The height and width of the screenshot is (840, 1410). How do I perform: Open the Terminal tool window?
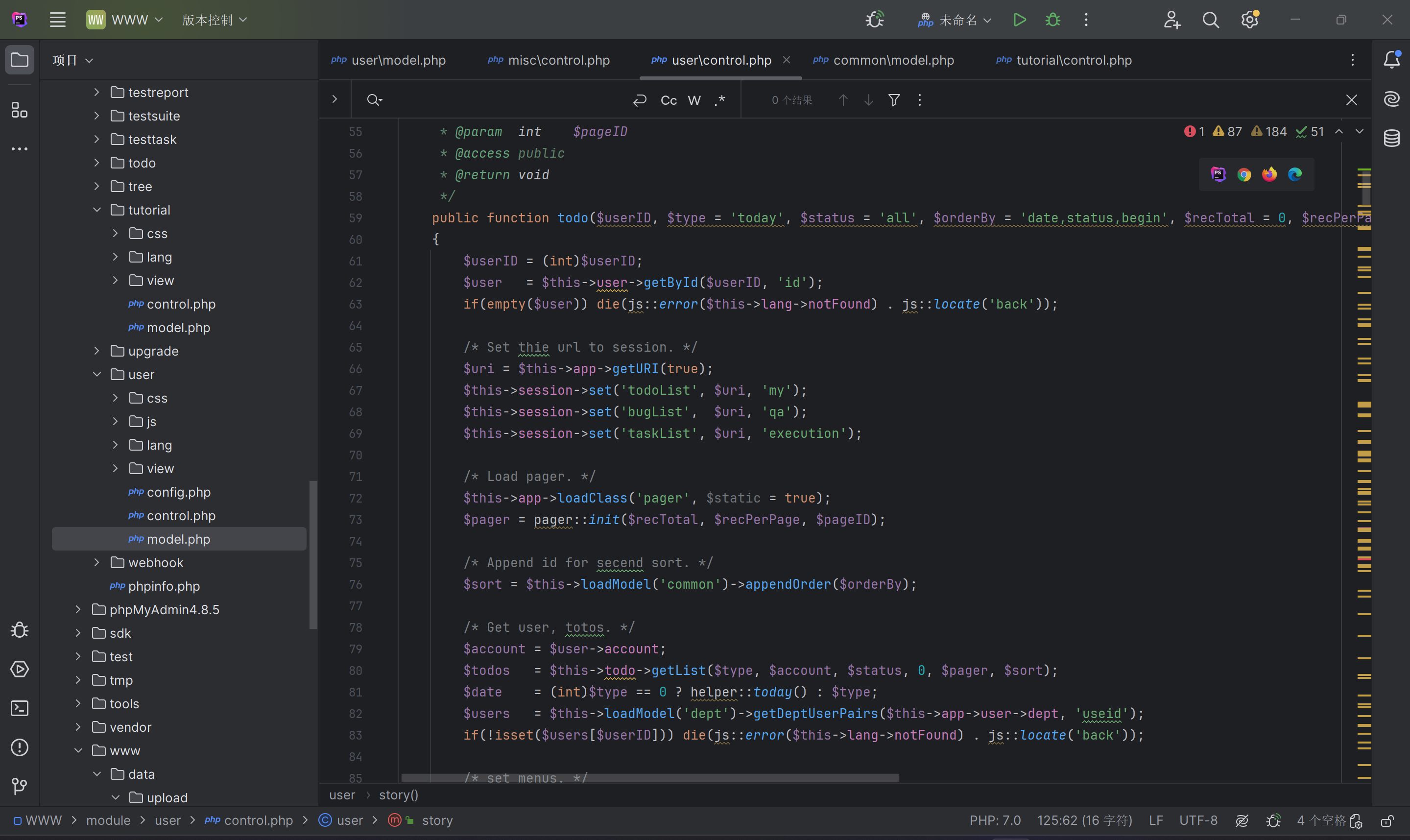coord(19,708)
